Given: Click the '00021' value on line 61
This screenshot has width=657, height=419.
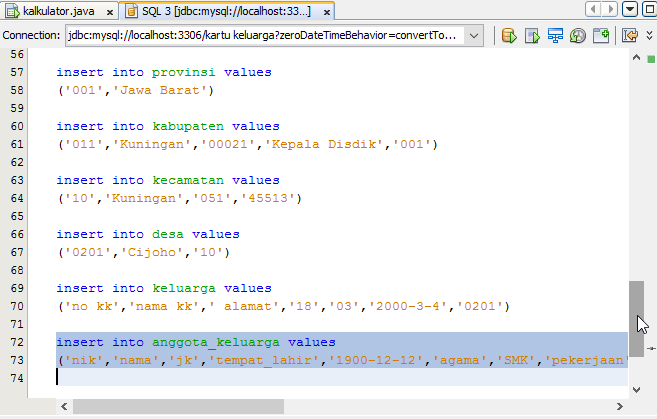Looking at the screenshot, I should [x=228, y=144].
